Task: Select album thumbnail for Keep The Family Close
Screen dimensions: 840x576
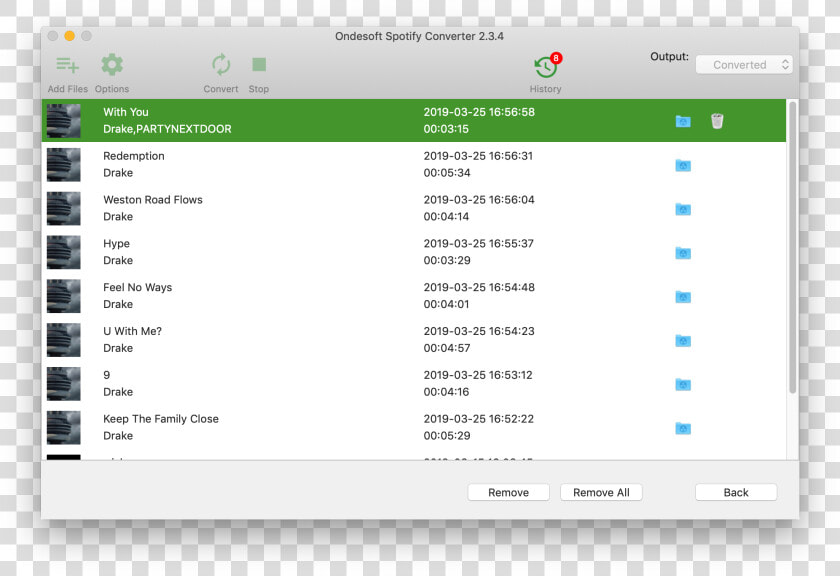Action: (x=64, y=428)
